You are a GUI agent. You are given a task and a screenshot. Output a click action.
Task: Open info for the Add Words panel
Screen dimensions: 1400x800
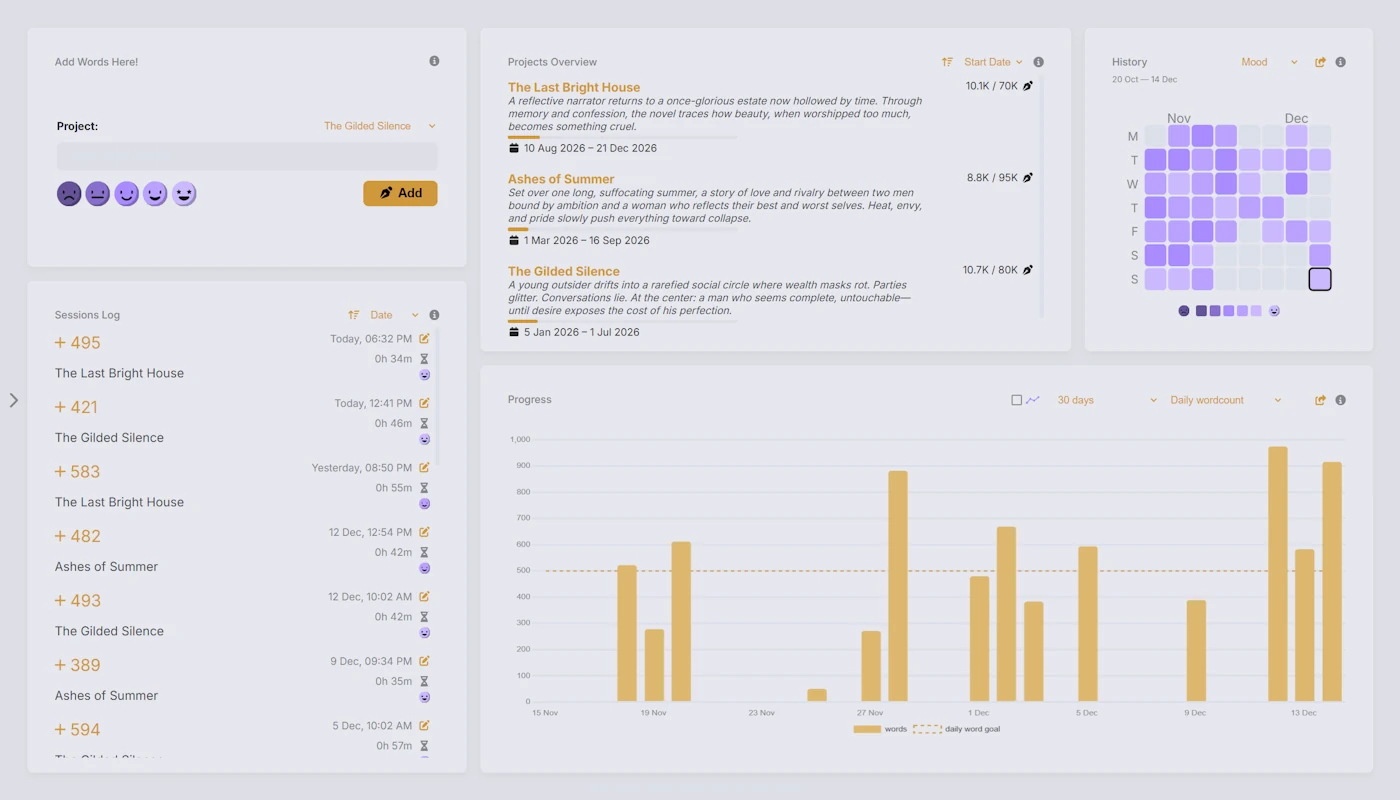434,60
